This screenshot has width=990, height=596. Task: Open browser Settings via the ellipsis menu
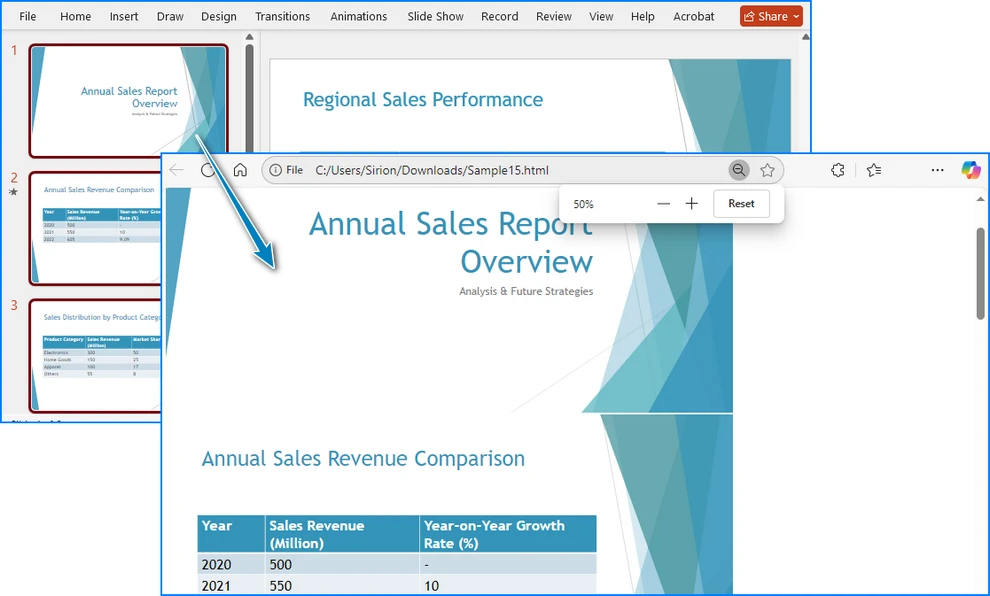click(x=938, y=170)
